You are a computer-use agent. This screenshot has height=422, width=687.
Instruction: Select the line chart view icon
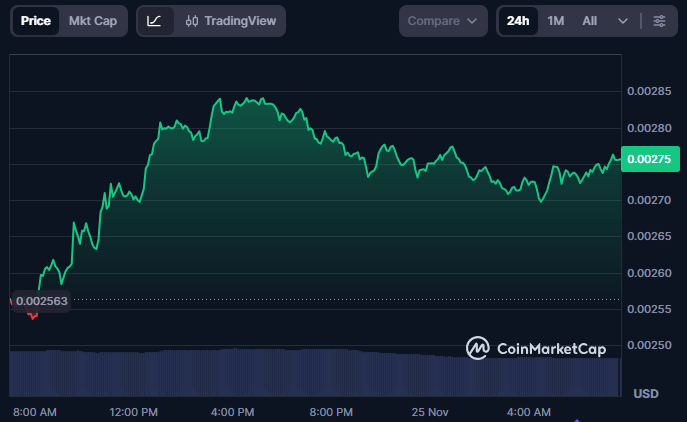pos(155,21)
